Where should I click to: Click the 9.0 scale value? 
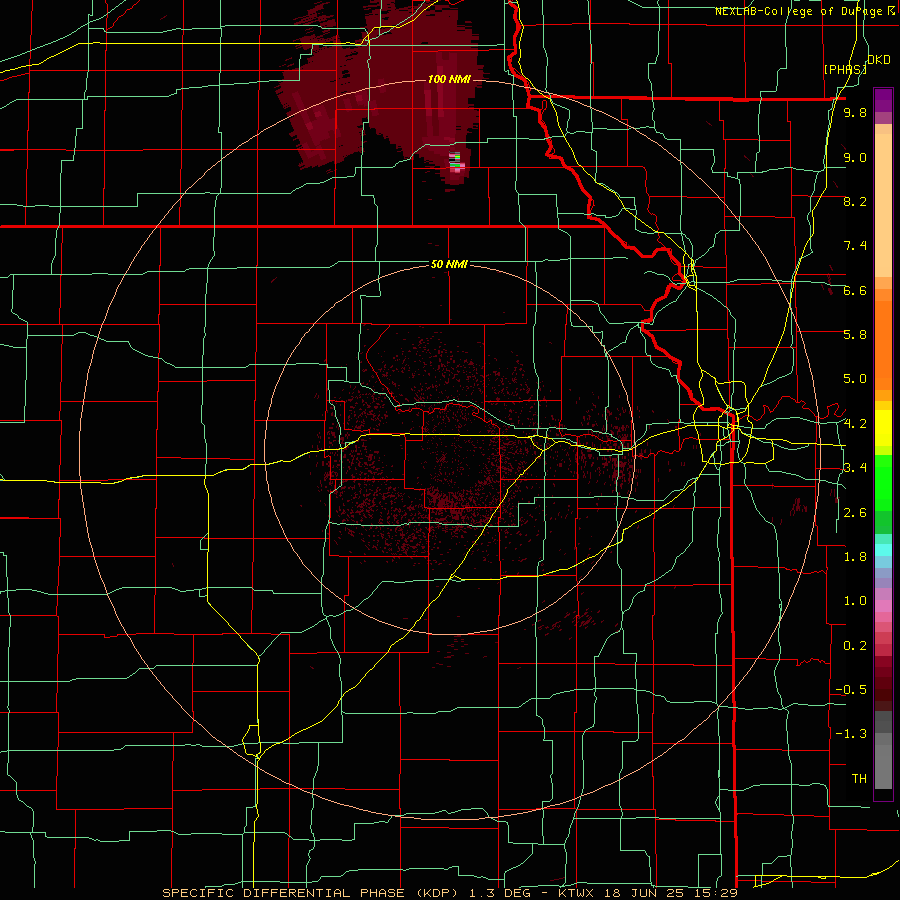coord(855,157)
